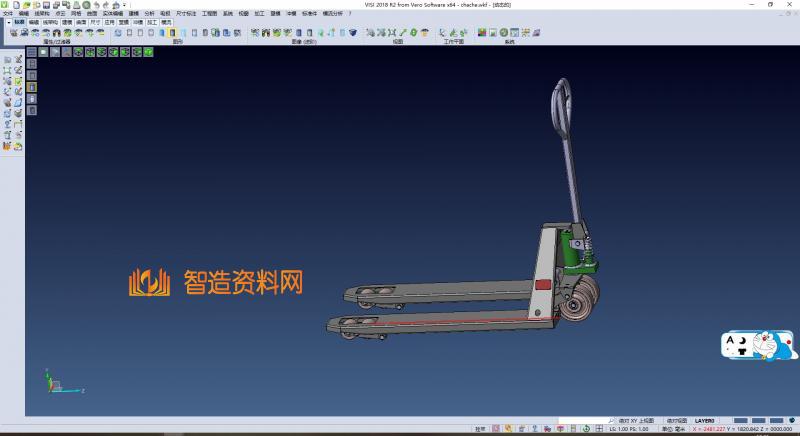Click the yellow folder icon at bottom of left sidebar
Screen dimensions: 800x436
pyautogui.click(x=18, y=146)
